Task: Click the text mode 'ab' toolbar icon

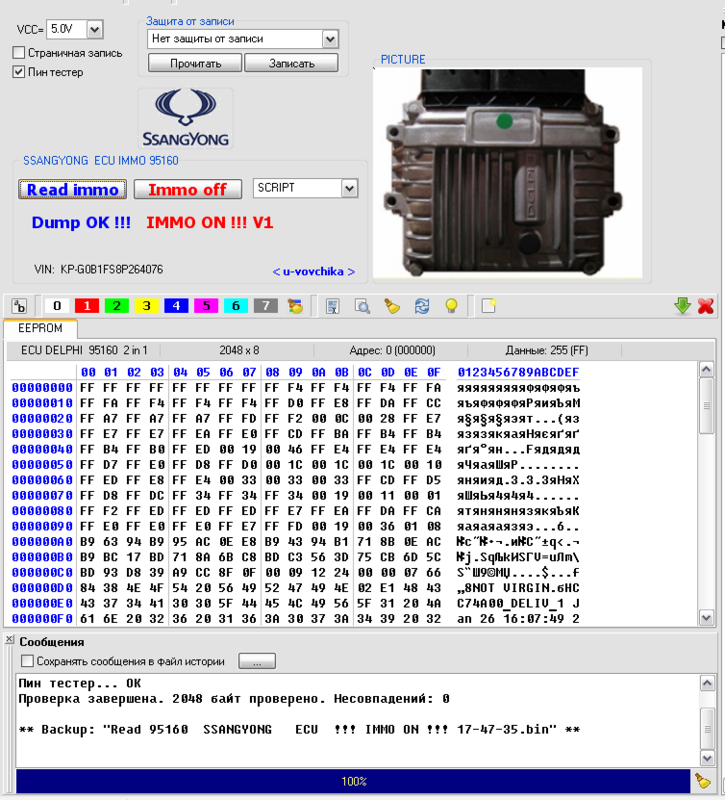Action: pos(19,306)
